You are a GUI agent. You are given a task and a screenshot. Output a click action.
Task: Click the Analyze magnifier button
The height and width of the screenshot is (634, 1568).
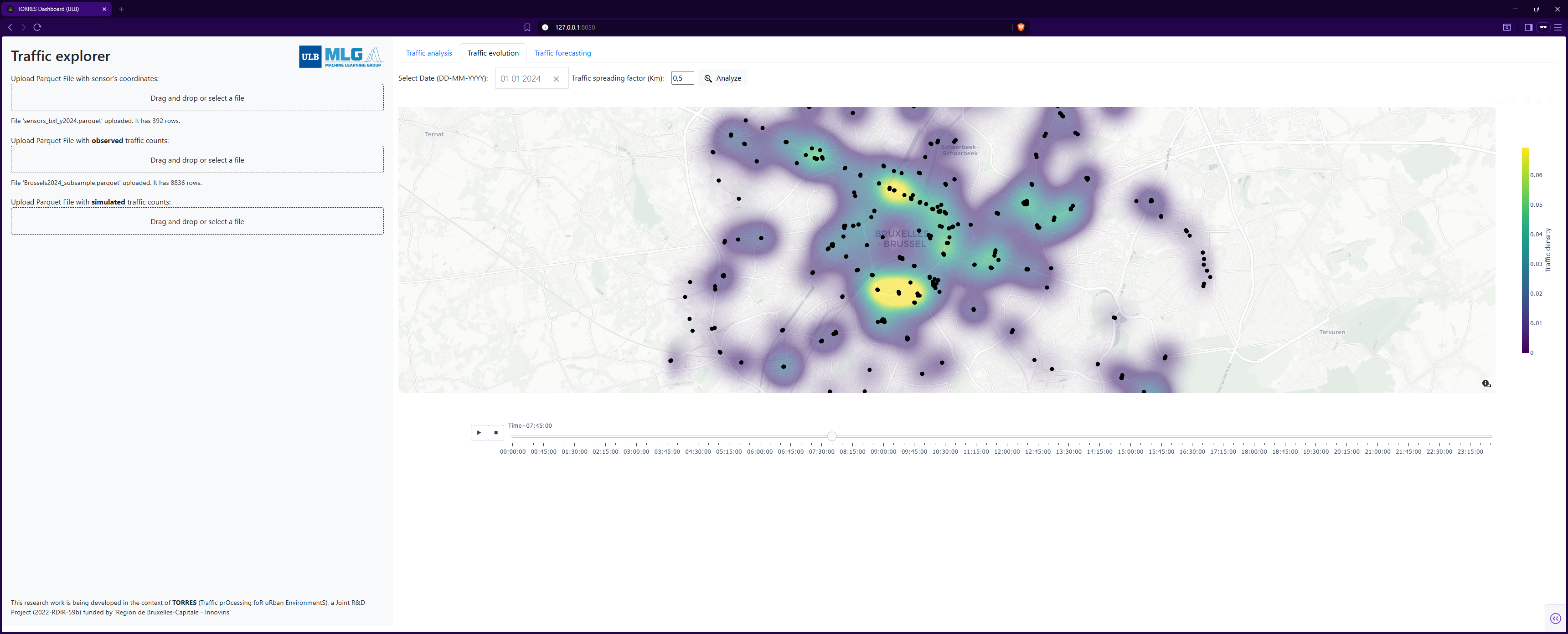coord(722,78)
